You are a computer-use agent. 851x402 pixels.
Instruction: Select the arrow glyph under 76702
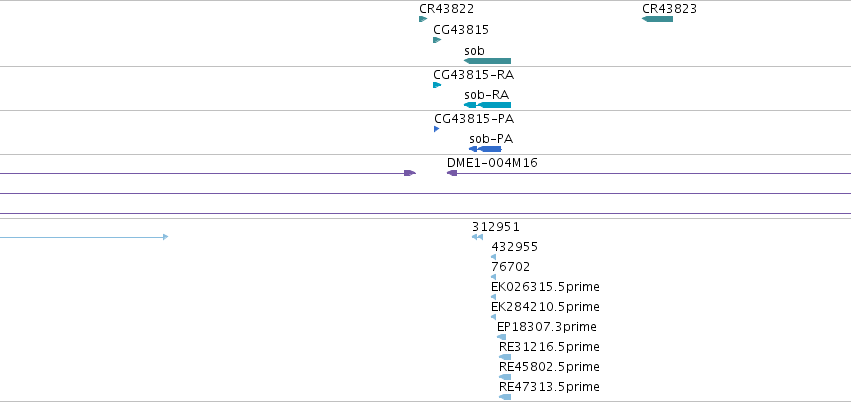(493, 277)
